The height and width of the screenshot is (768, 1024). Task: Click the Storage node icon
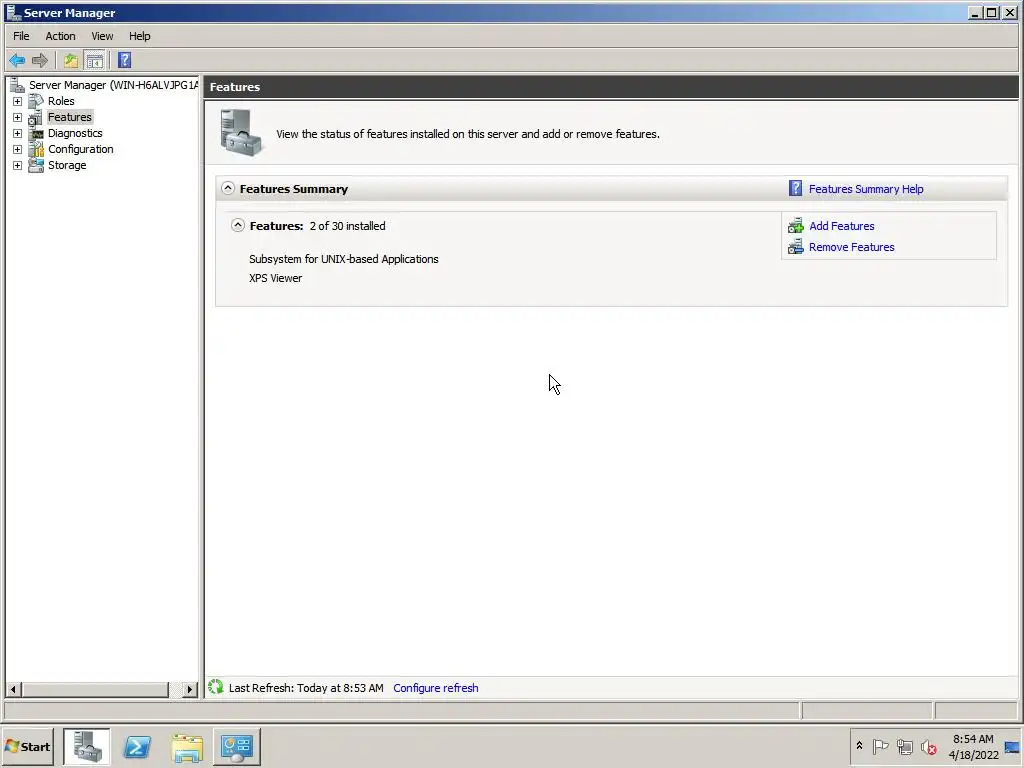pyautogui.click(x=36, y=165)
